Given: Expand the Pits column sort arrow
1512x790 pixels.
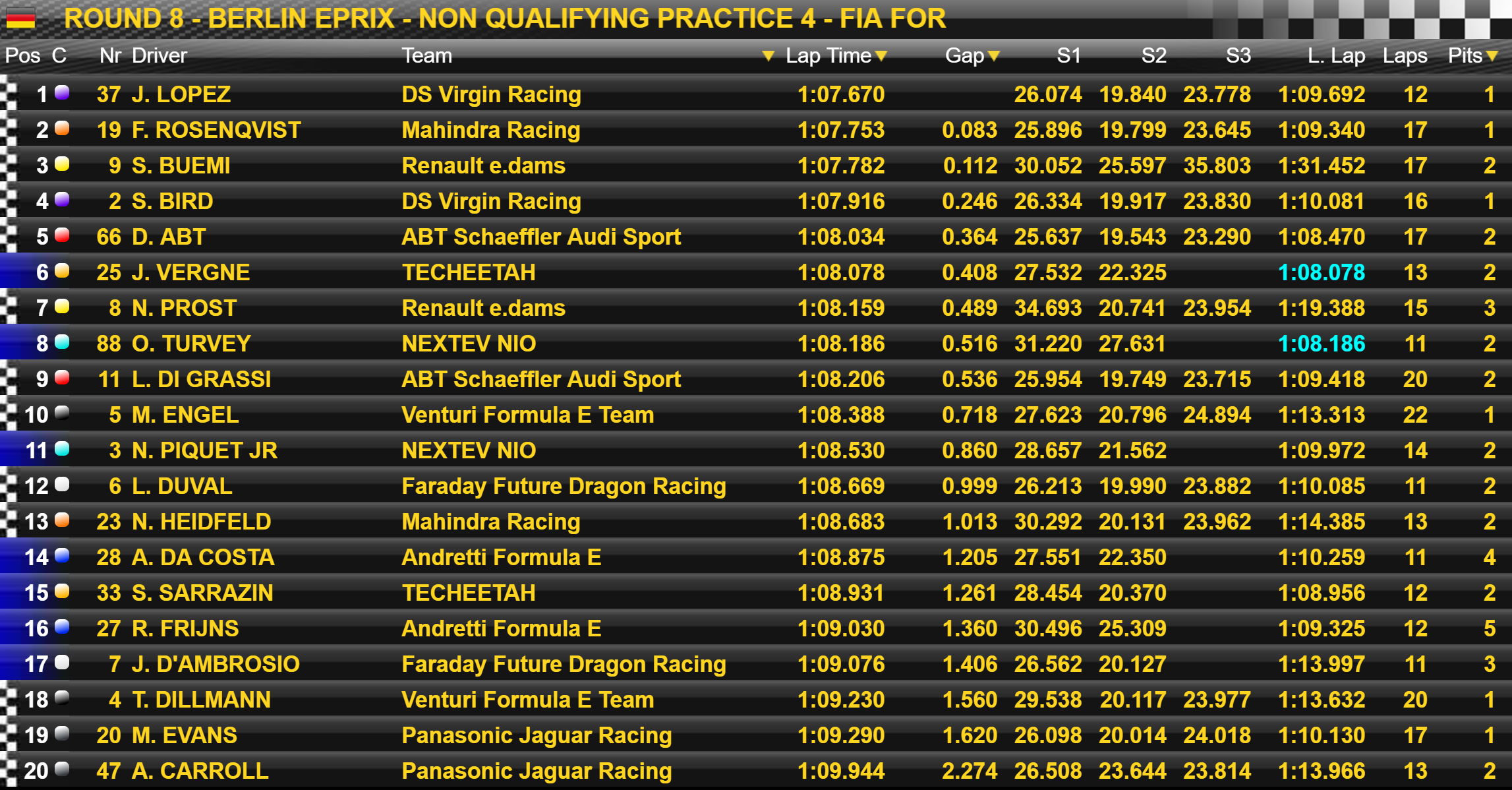Looking at the screenshot, I should pos(1492,56).
